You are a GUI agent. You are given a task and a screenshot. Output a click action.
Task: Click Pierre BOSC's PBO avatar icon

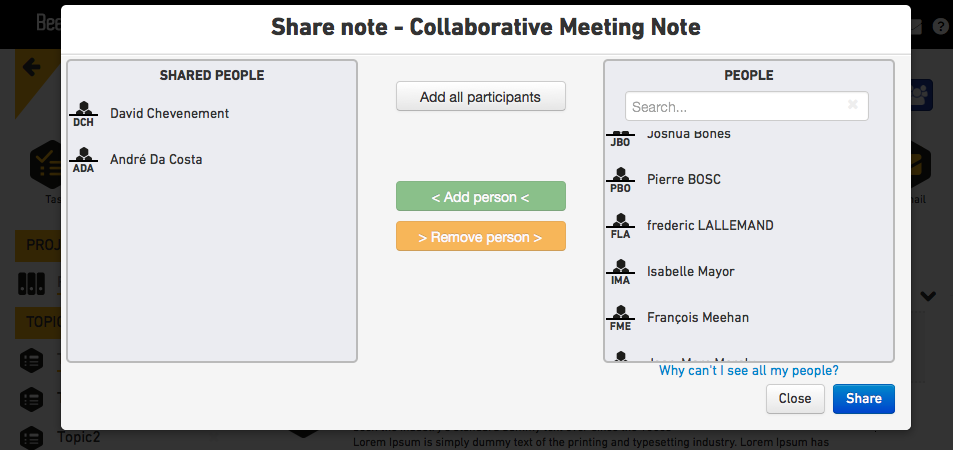tap(620, 180)
